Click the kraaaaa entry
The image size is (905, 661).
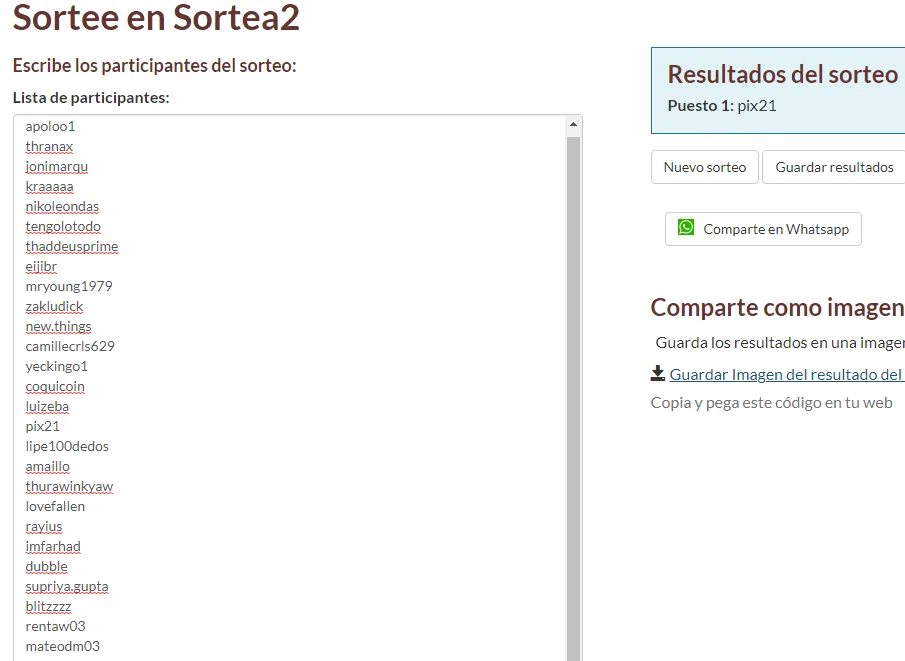click(49, 186)
